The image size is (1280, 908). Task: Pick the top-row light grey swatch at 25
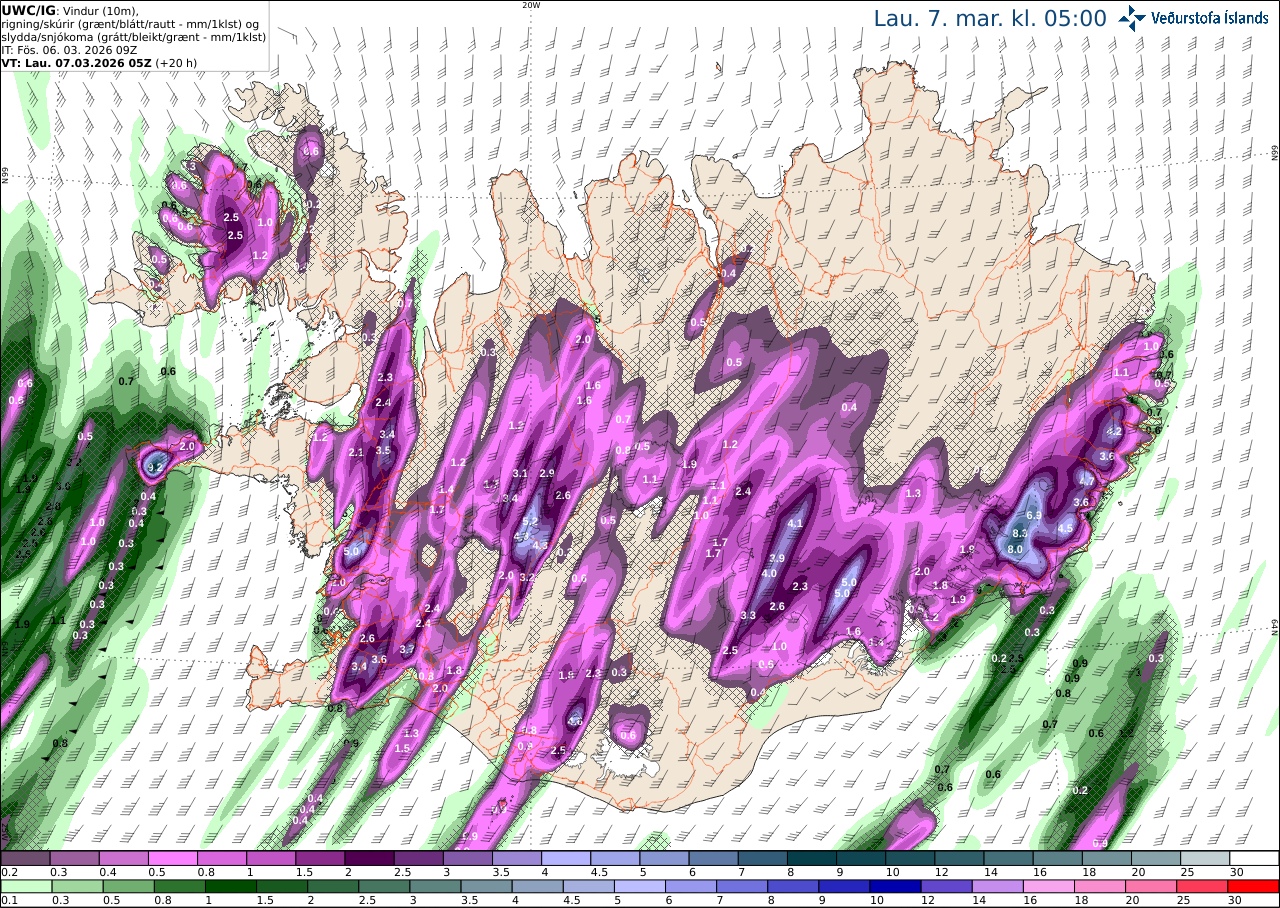1205,858
